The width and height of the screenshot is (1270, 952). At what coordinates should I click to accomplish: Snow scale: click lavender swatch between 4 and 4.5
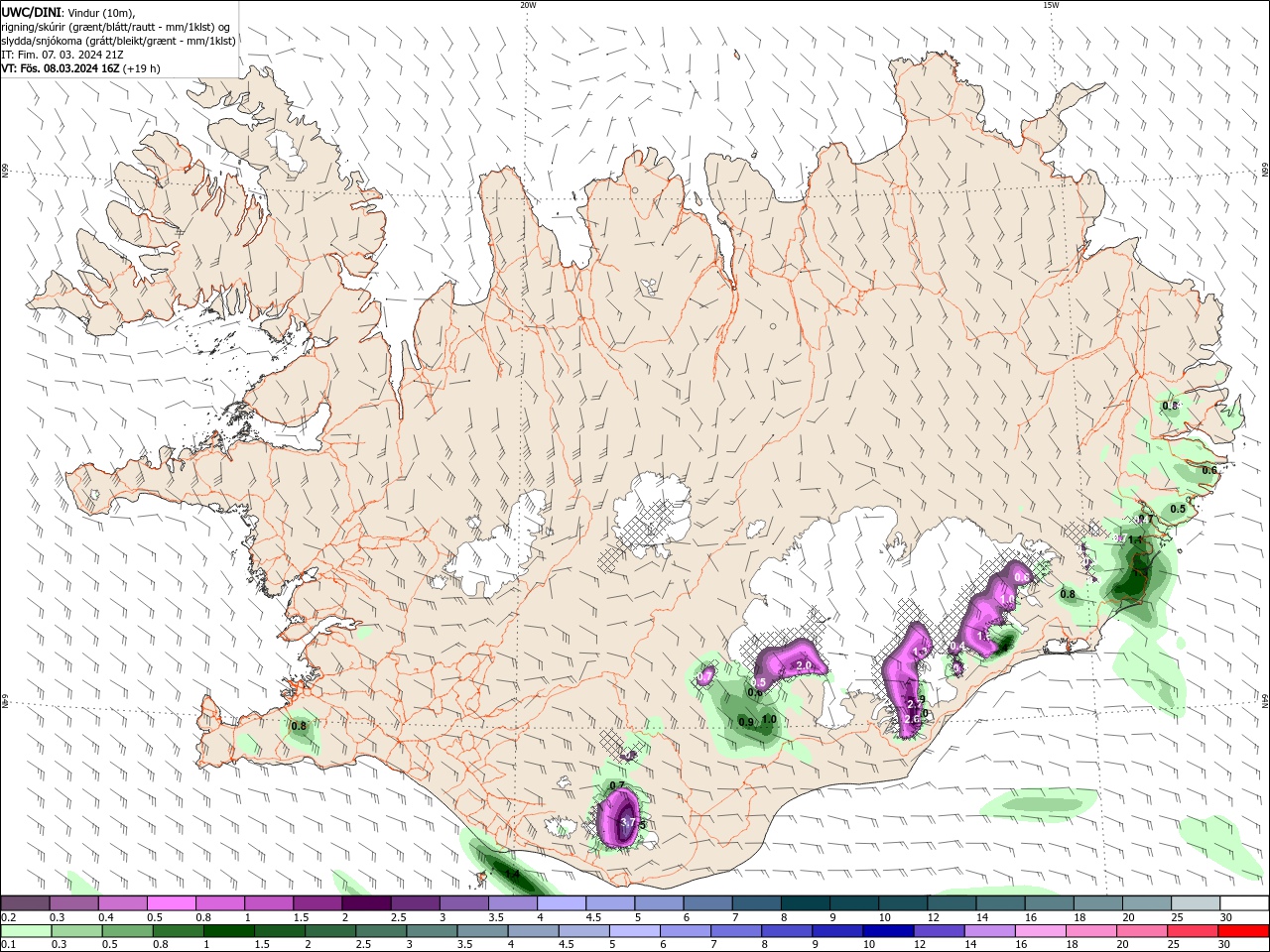[561, 902]
